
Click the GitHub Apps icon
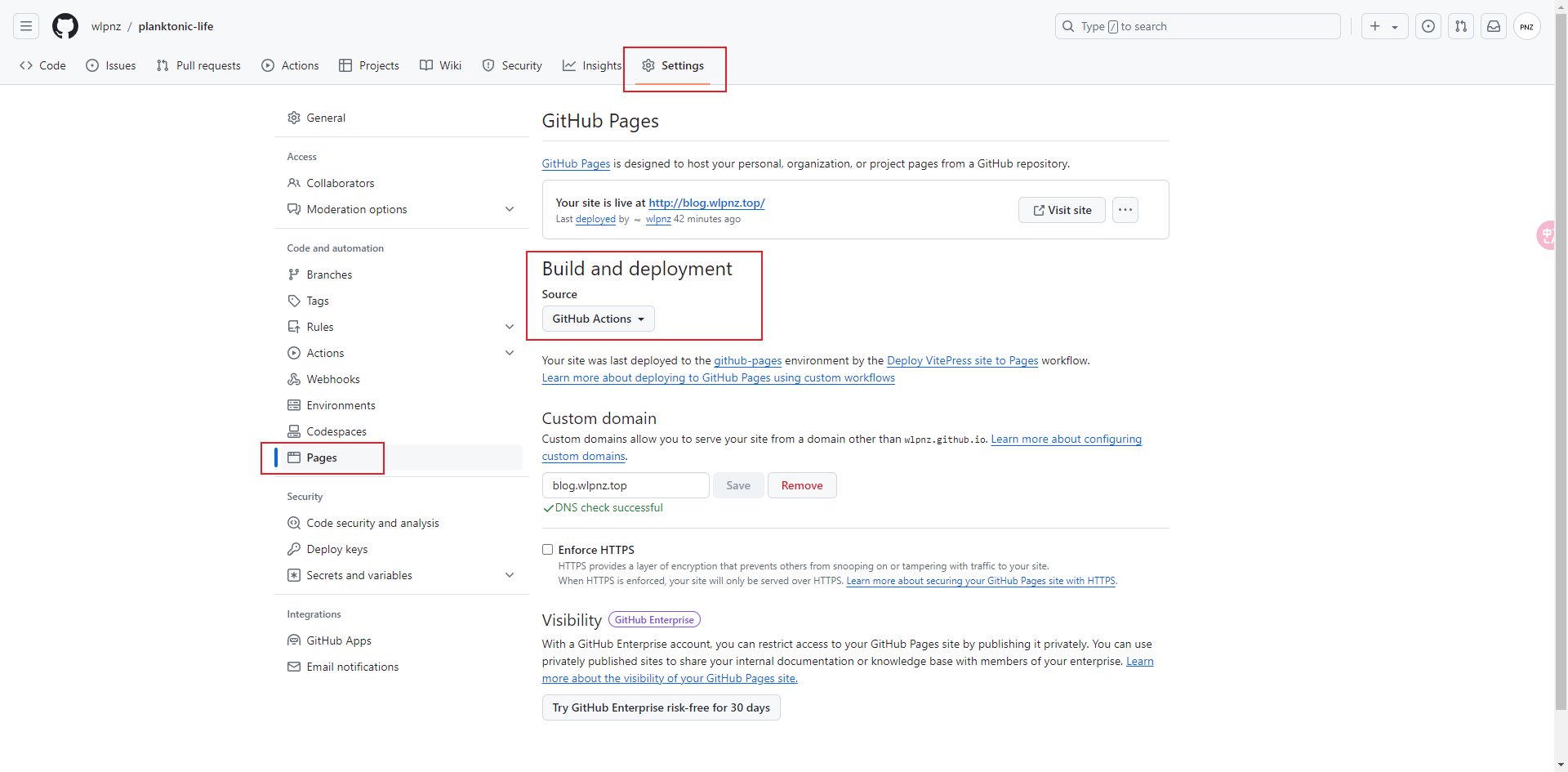[294, 640]
